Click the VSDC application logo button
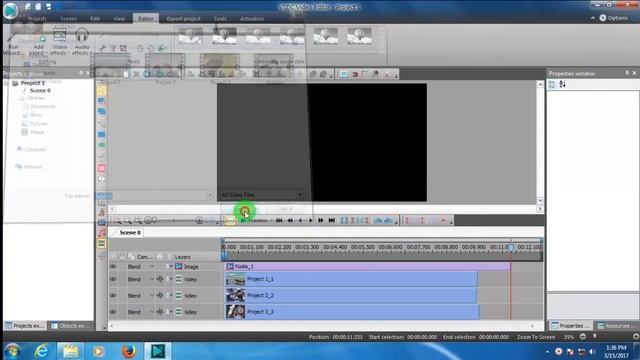640x360 pixels. coord(10,10)
